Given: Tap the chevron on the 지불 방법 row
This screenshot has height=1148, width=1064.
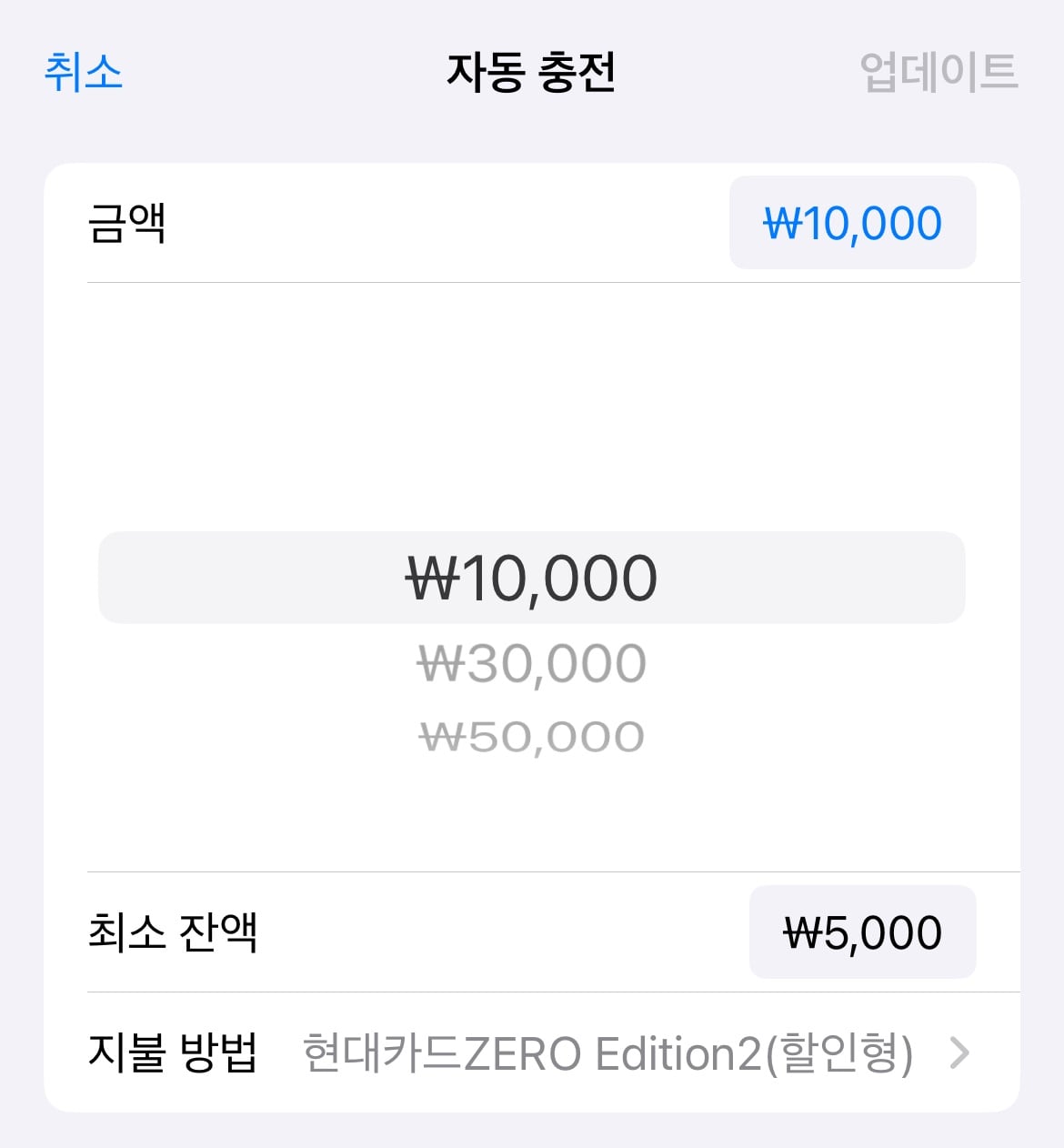Looking at the screenshot, I should 959,1053.
